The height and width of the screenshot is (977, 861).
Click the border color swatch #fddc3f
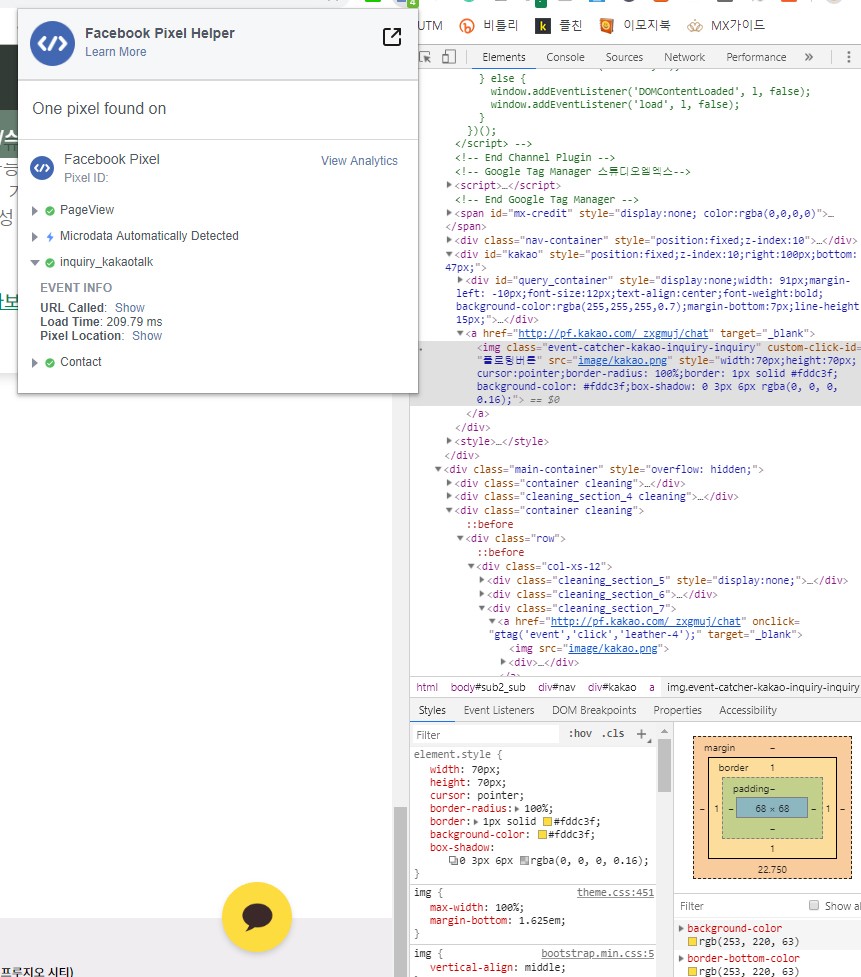pos(548,821)
